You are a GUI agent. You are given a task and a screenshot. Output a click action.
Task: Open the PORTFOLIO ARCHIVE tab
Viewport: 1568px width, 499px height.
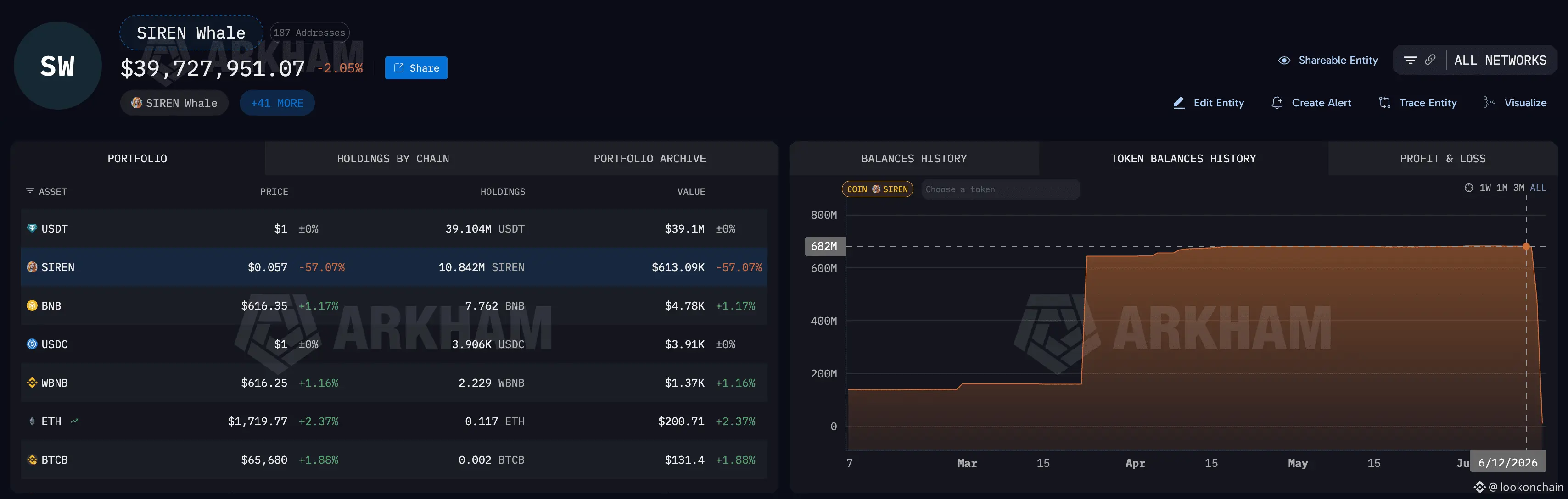click(650, 159)
